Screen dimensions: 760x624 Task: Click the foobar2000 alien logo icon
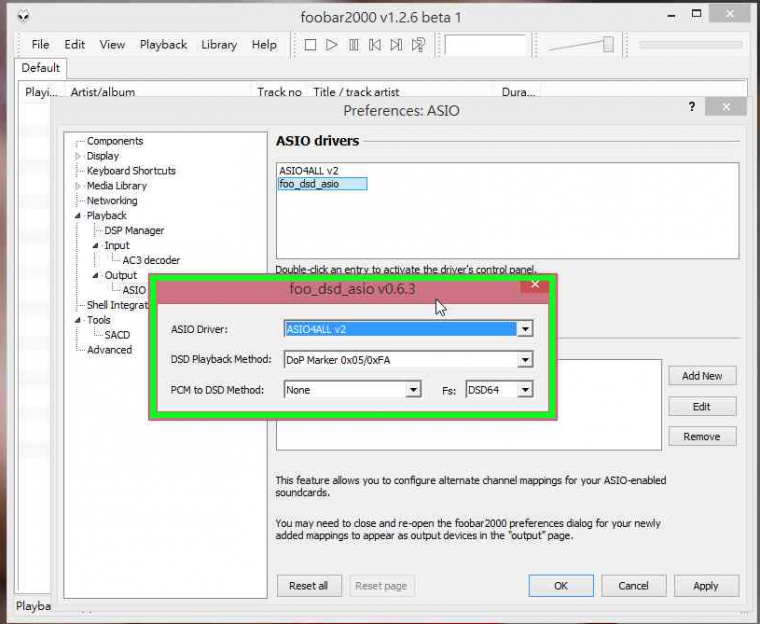(23, 17)
